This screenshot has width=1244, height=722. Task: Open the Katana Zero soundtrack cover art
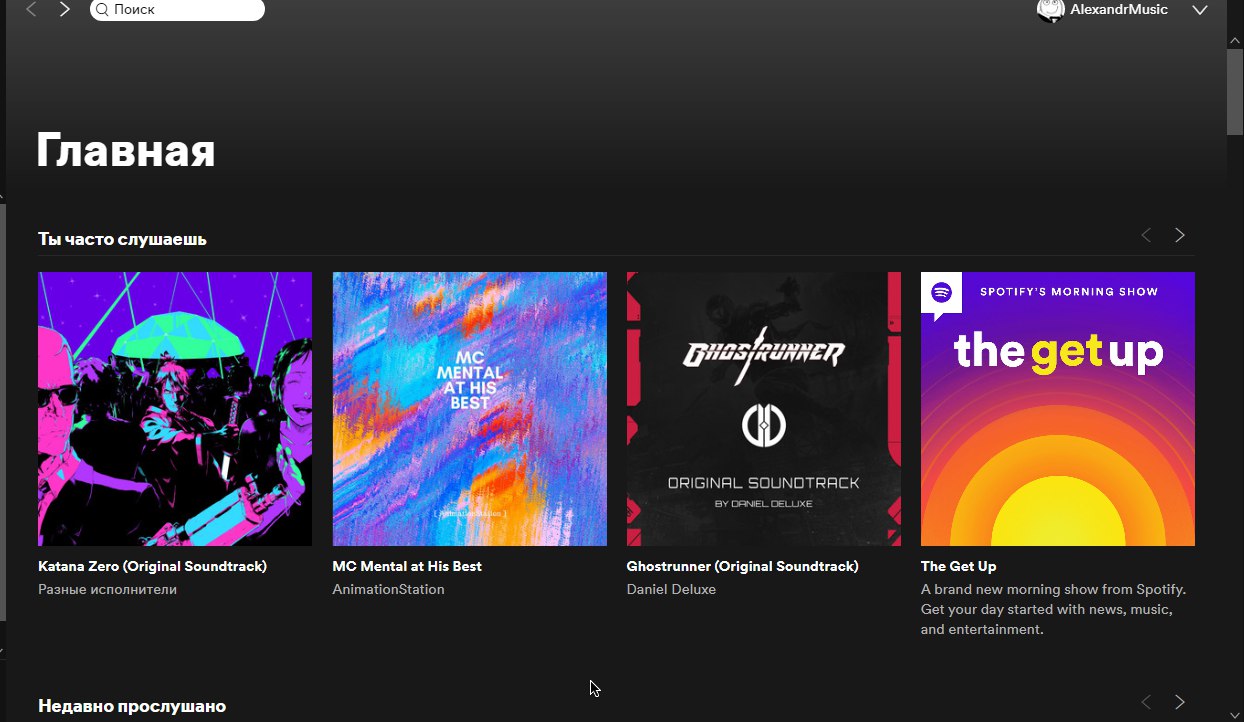tap(175, 409)
